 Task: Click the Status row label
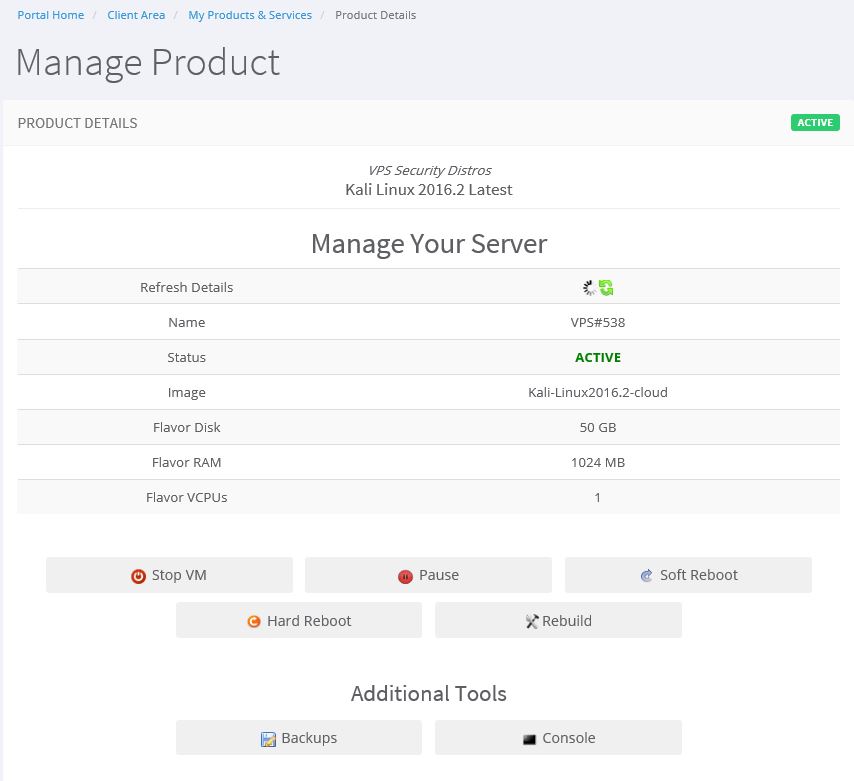[186, 357]
